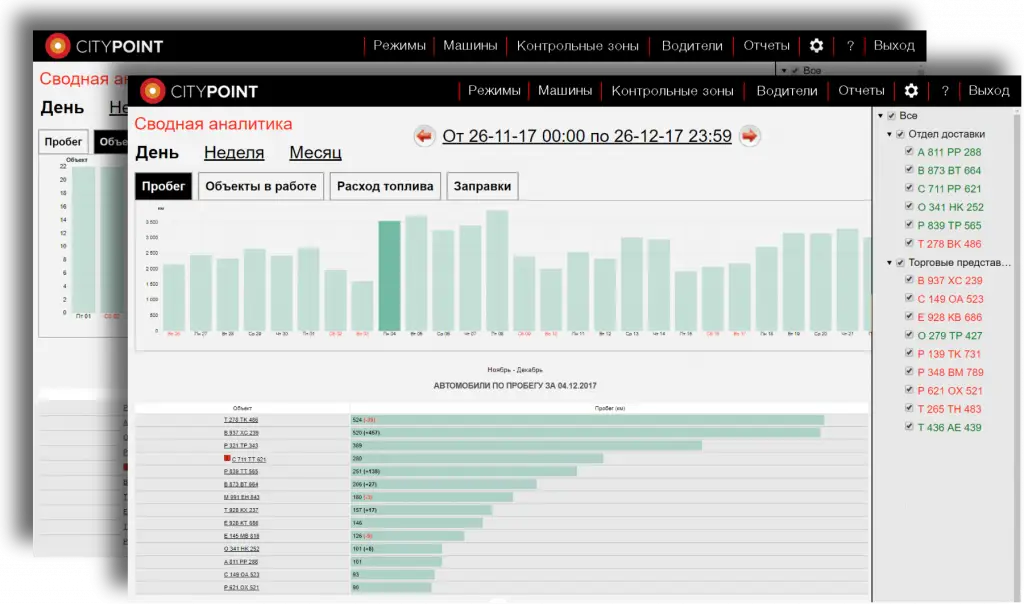Collapse the 'Отдел доставки' group
This screenshot has width=1024, height=604.
pos(889,134)
